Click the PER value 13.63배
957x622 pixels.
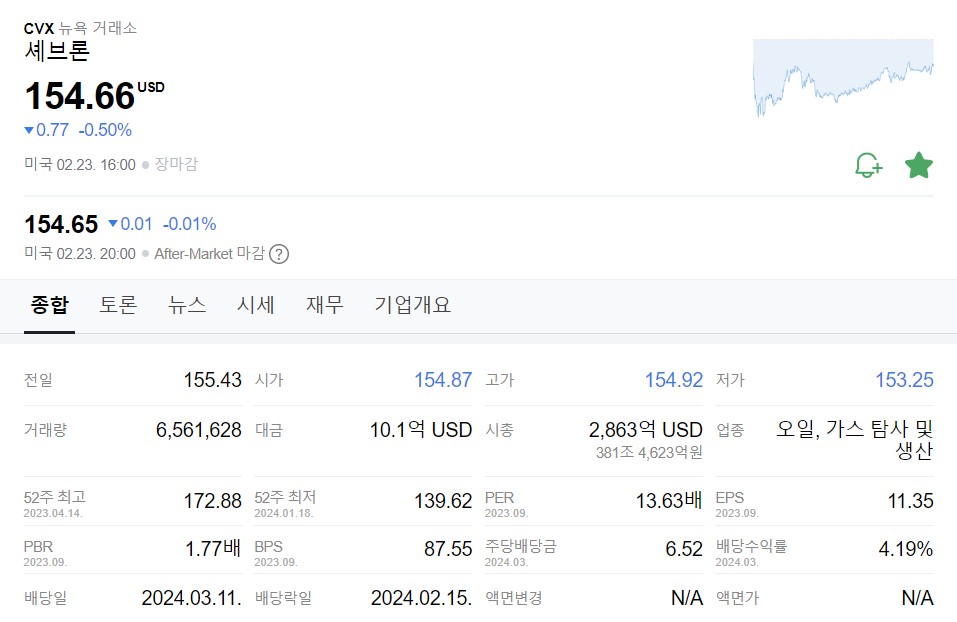(669, 501)
